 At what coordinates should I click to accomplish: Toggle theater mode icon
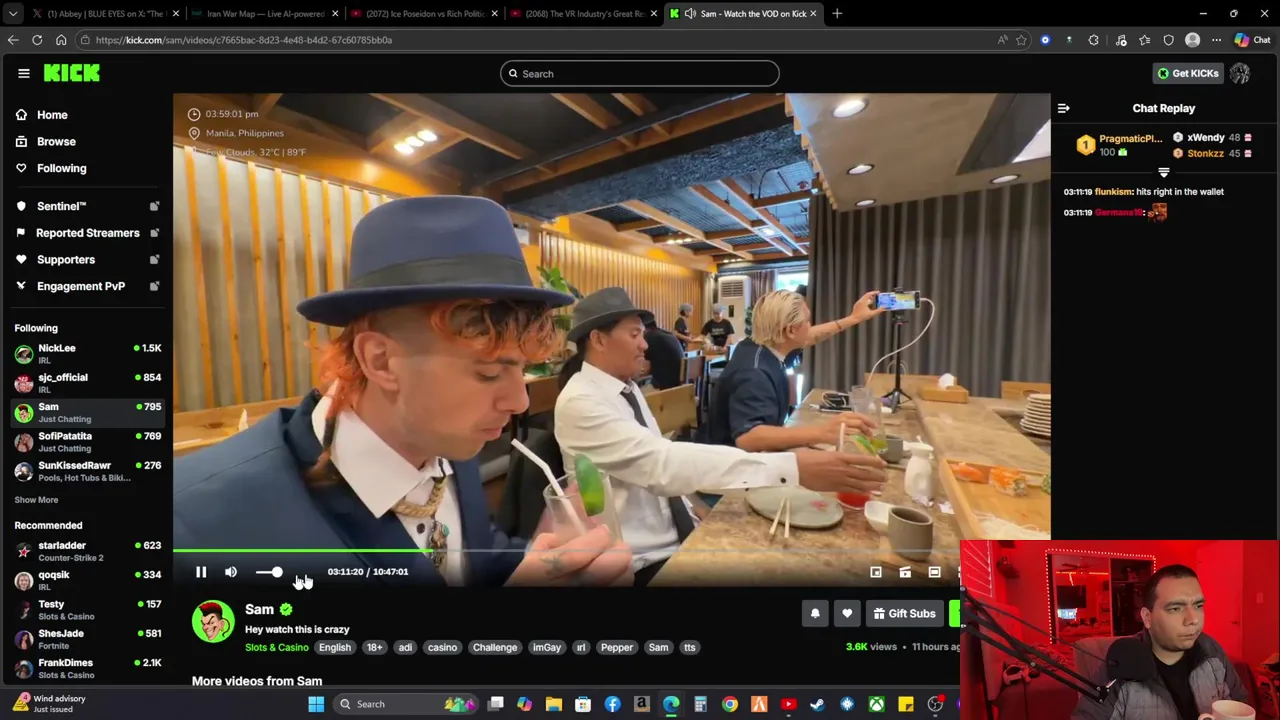[x=934, y=572]
